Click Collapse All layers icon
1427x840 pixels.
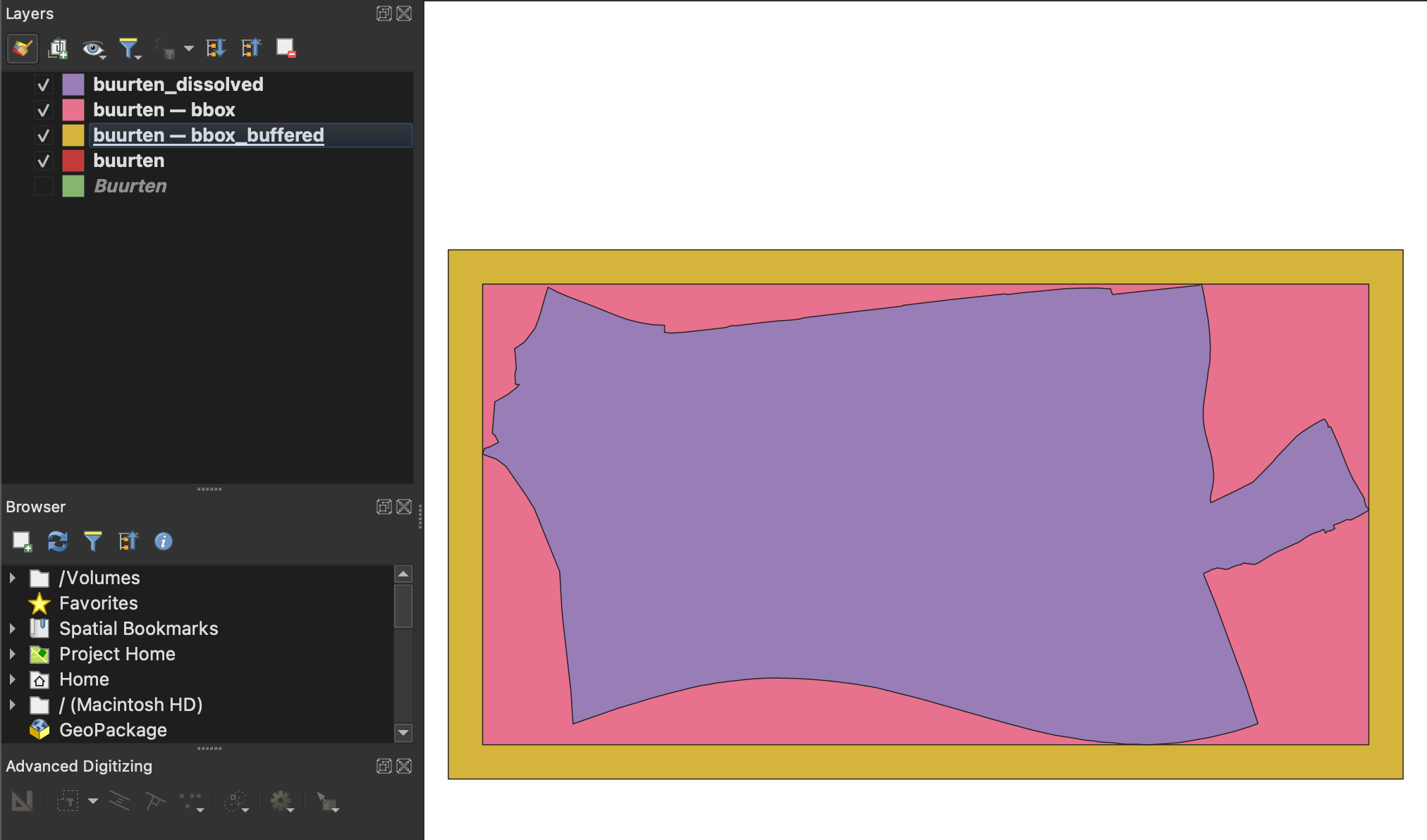coord(251,49)
